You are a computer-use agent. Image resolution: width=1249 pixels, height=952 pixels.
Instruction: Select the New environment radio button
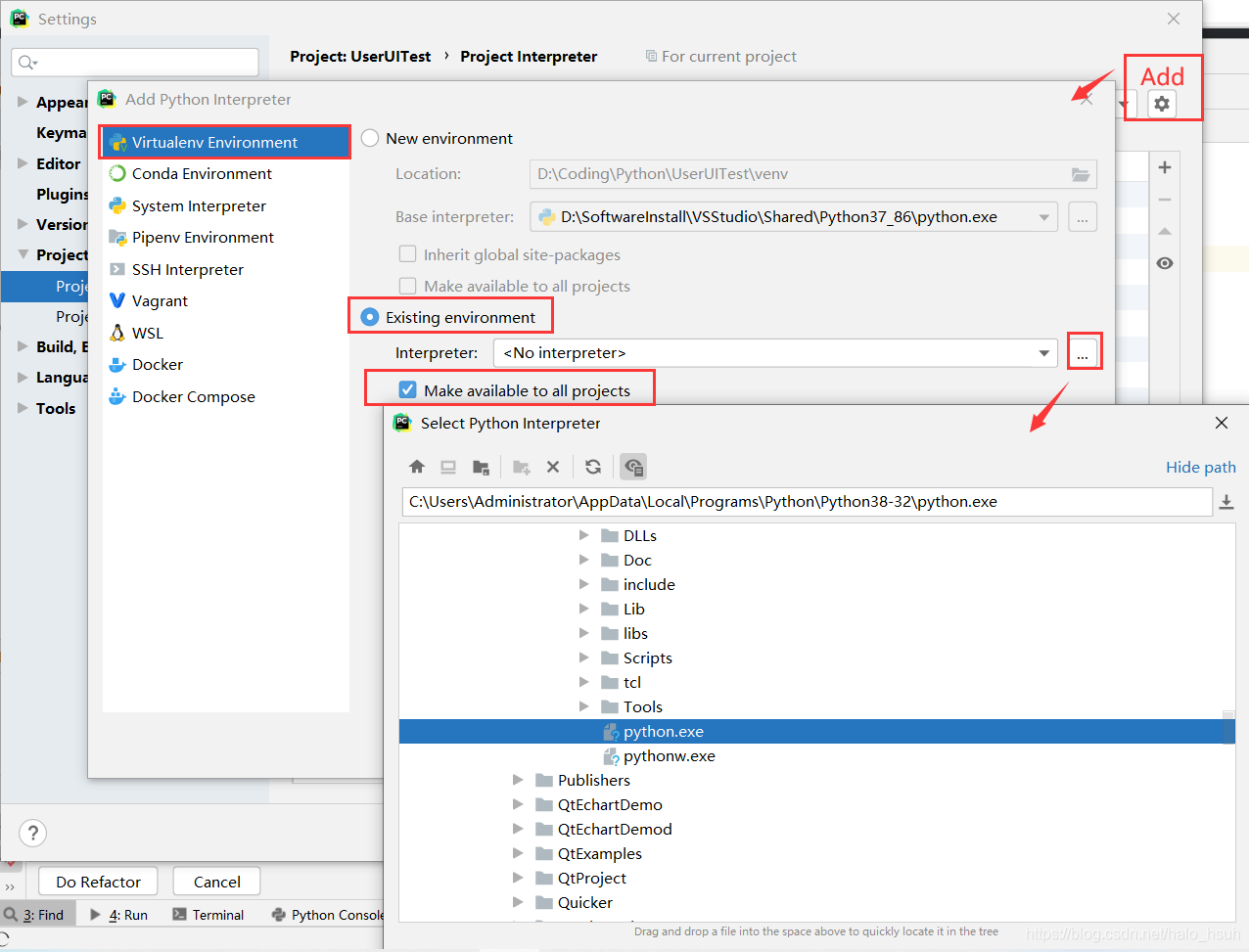(x=370, y=138)
